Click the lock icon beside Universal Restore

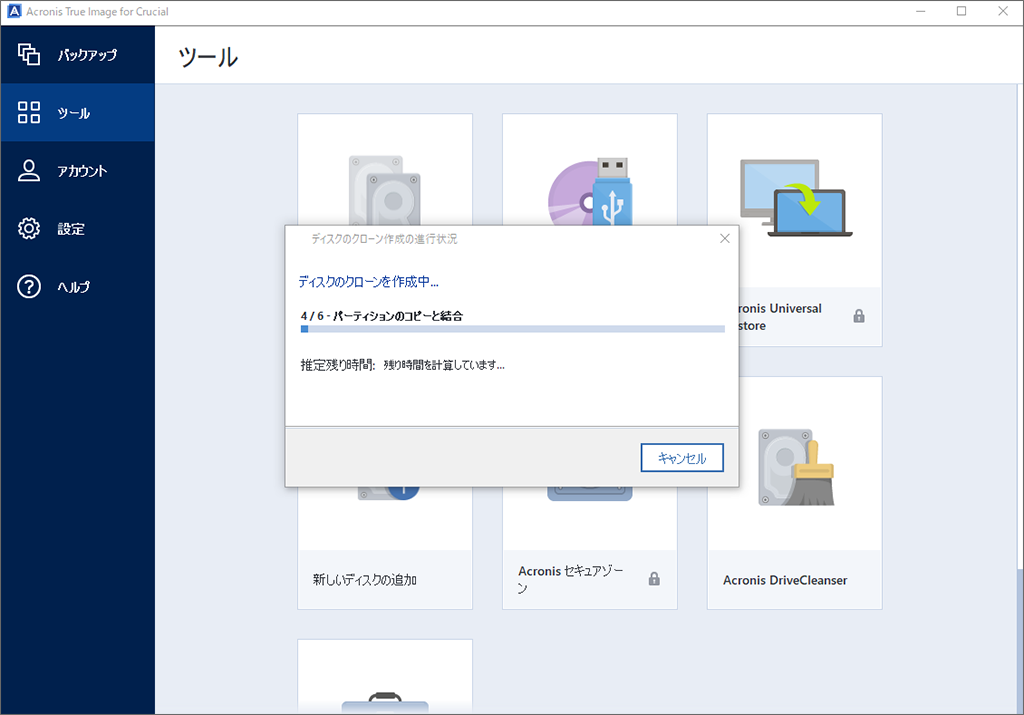click(859, 316)
